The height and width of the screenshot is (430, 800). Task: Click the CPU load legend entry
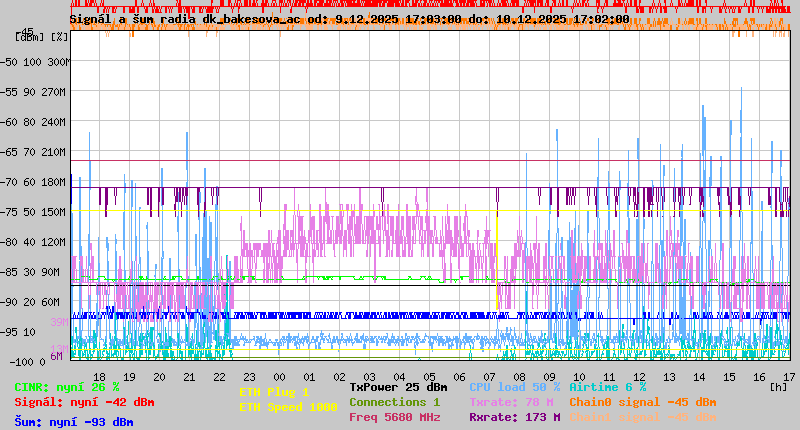coord(514,387)
